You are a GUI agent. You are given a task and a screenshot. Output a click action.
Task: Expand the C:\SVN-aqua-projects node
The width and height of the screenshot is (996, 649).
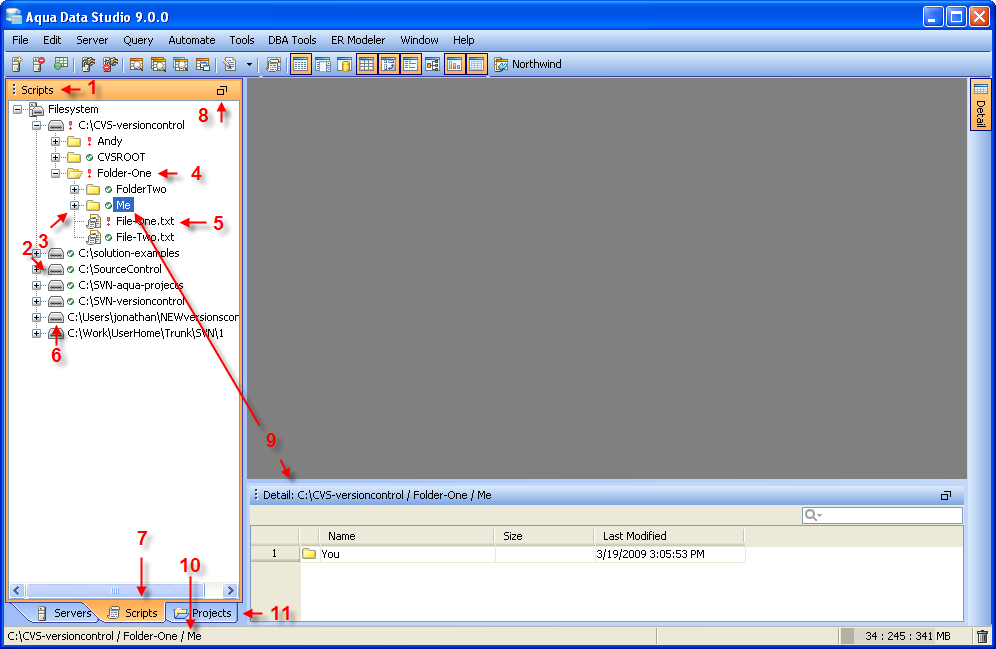[x=37, y=285]
